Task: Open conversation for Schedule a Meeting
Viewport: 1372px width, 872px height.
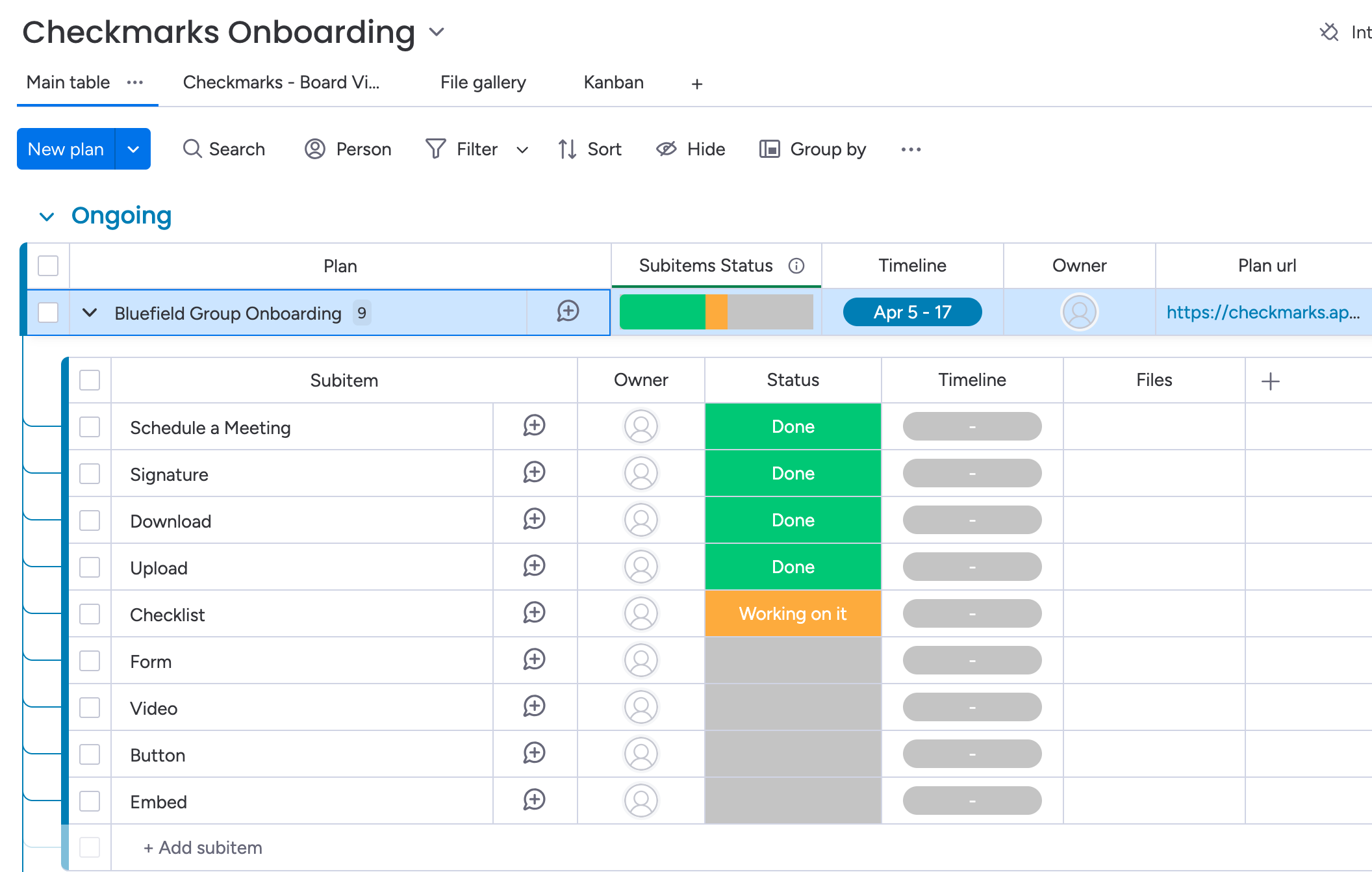Action: 534,426
